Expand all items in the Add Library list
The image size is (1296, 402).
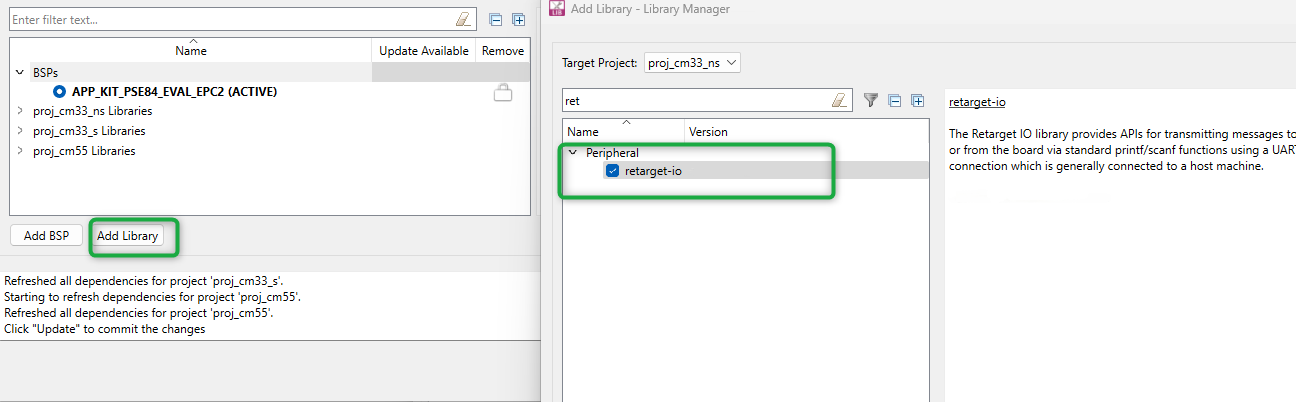(x=917, y=100)
